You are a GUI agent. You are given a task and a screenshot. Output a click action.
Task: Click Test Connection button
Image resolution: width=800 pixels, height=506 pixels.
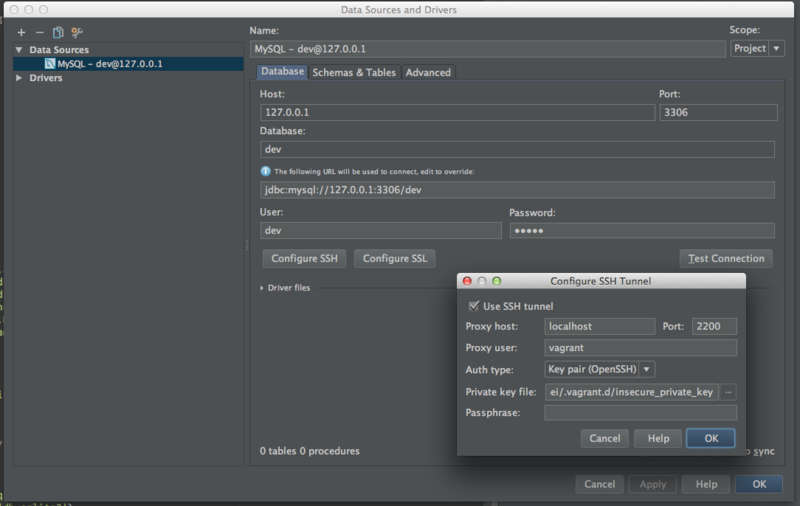[726, 259]
